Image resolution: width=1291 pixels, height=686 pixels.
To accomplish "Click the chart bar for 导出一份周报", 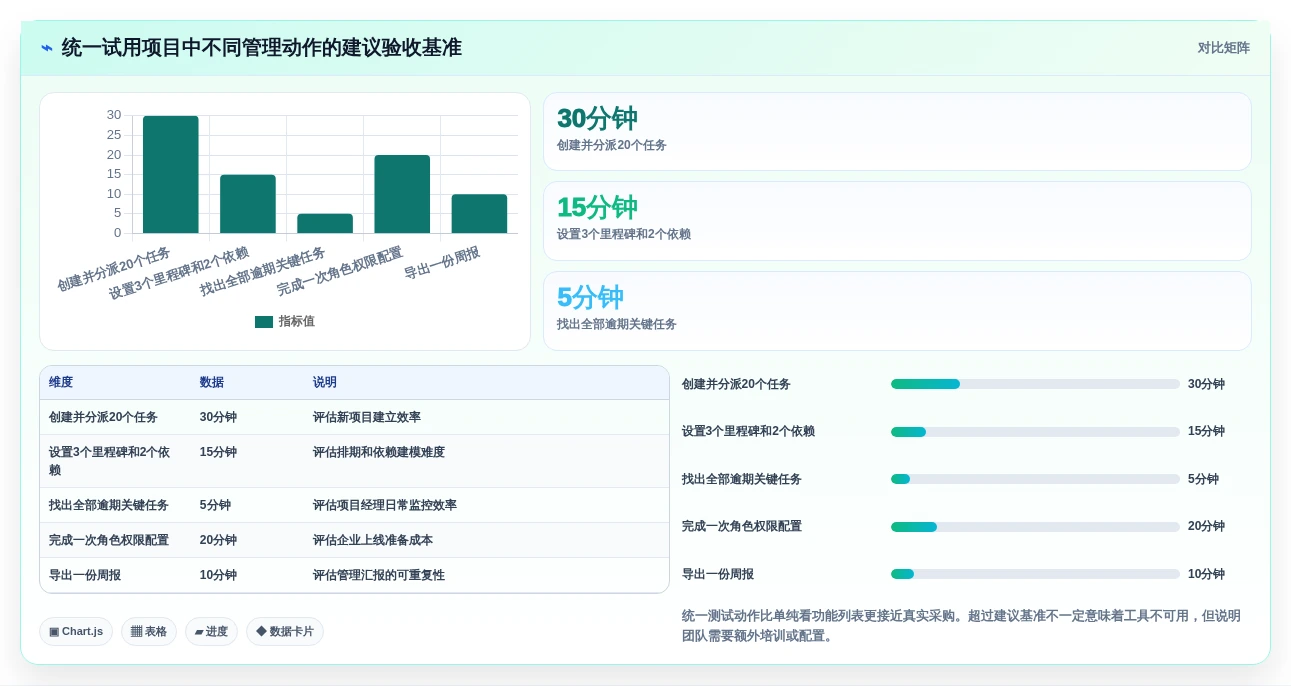I will pos(479,214).
